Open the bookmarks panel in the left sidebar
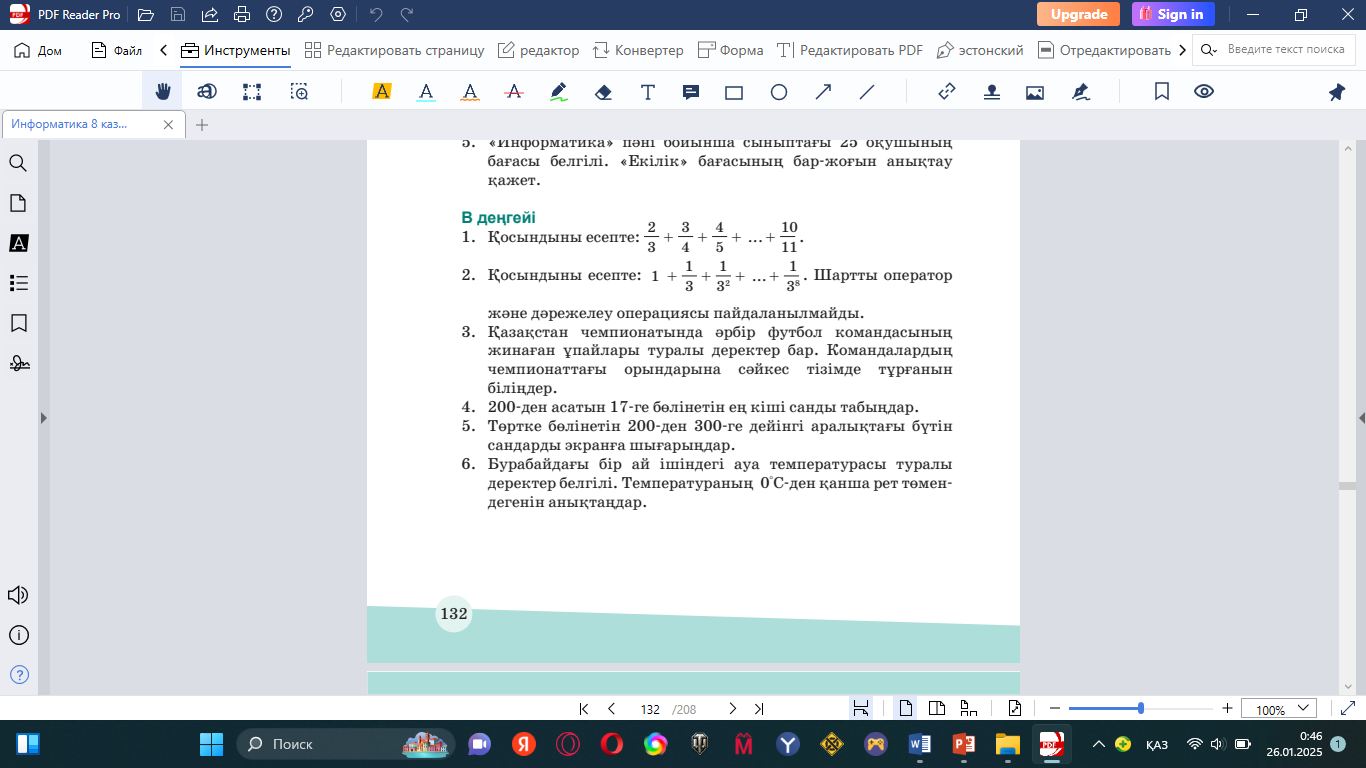This screenshot has height=768, width=1366. tap(18, 323)
